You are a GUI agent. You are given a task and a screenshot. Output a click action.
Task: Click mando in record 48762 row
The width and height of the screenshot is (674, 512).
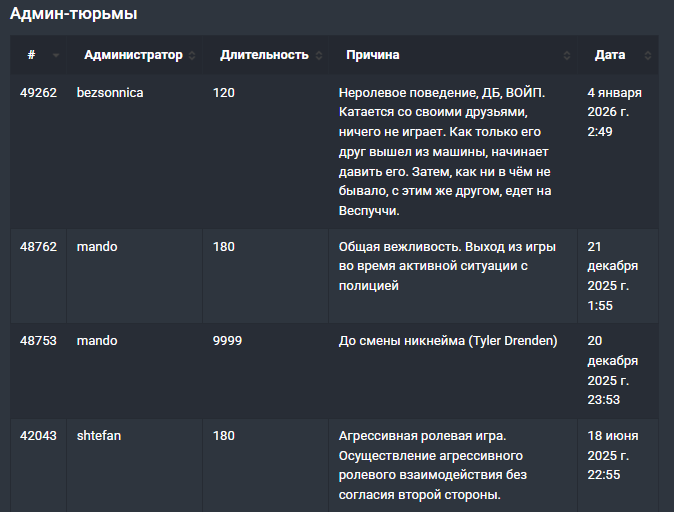97,247
